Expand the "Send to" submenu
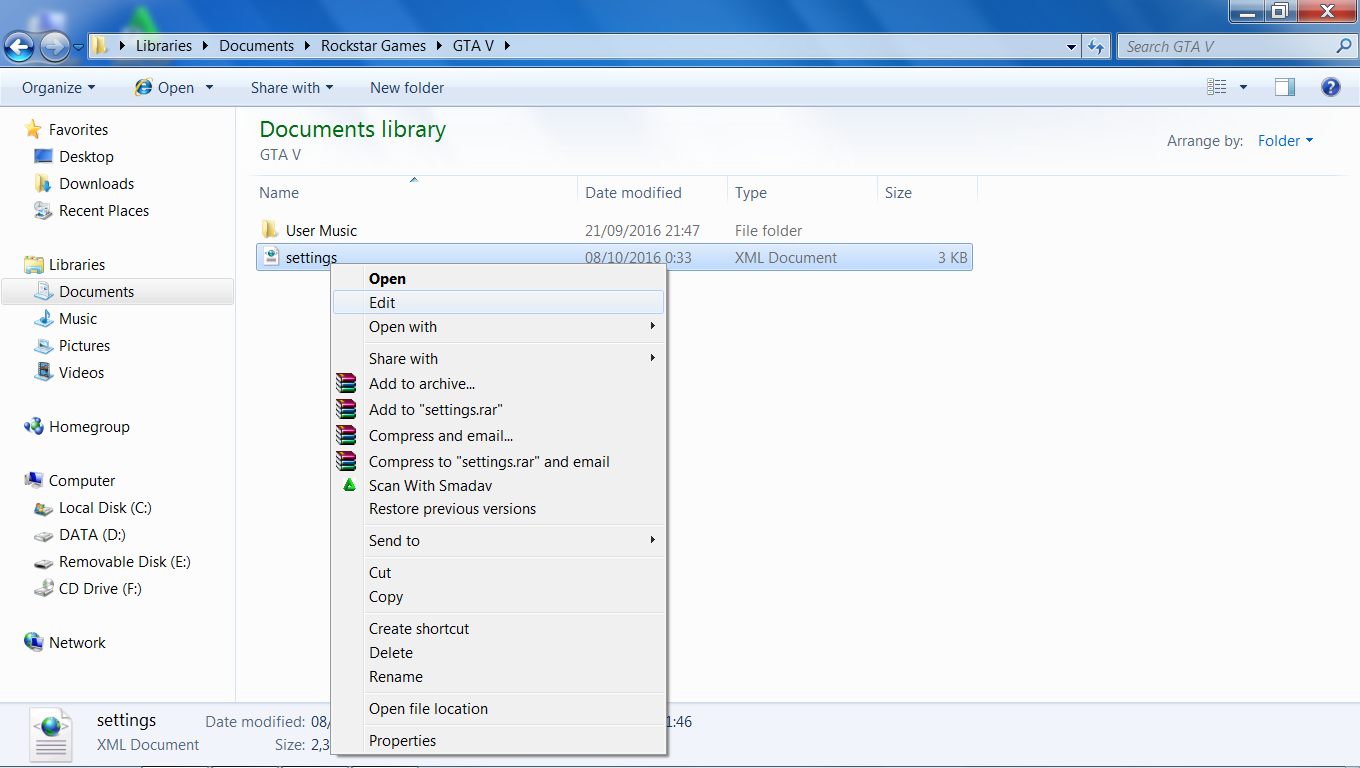Image resolution: width=1360 pixels, height=768 pixels. click(394, 540)
